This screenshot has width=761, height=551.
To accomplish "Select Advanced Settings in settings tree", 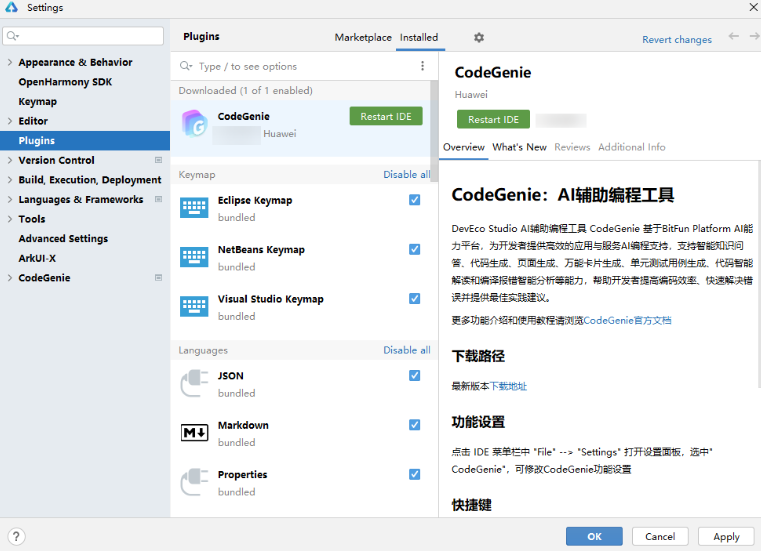I will (x=63, y=238).
